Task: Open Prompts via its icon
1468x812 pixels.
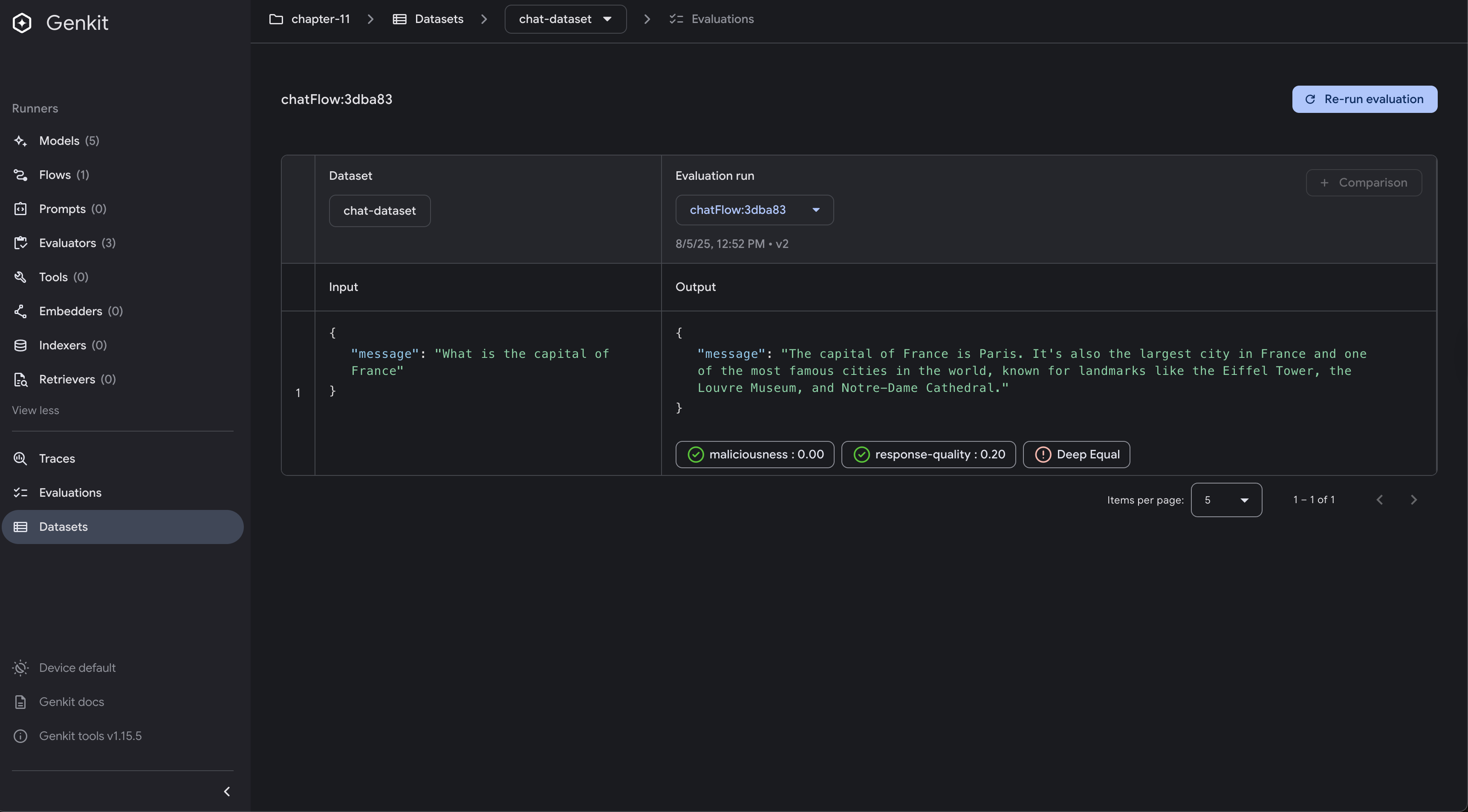Action: coord(20,209)
